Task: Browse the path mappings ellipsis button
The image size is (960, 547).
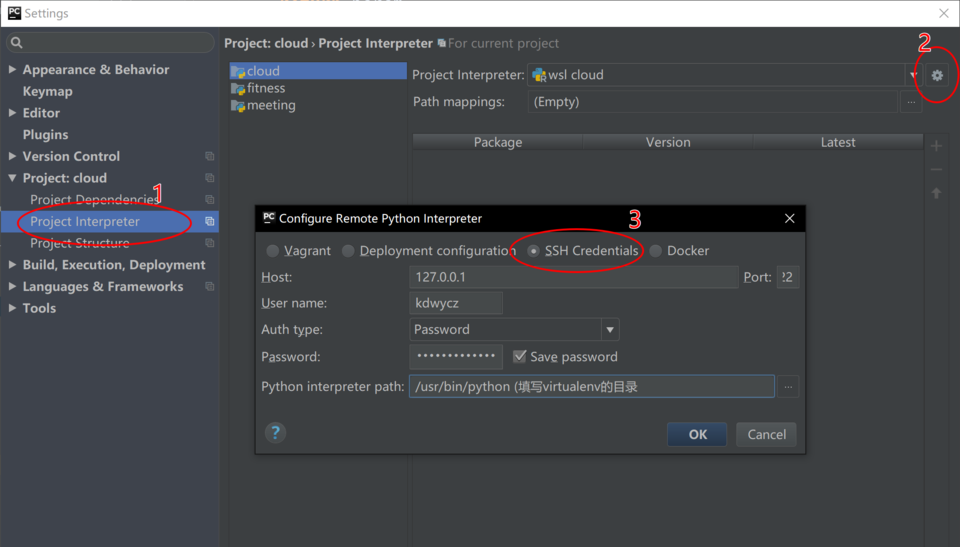Action: coord(911,102)
